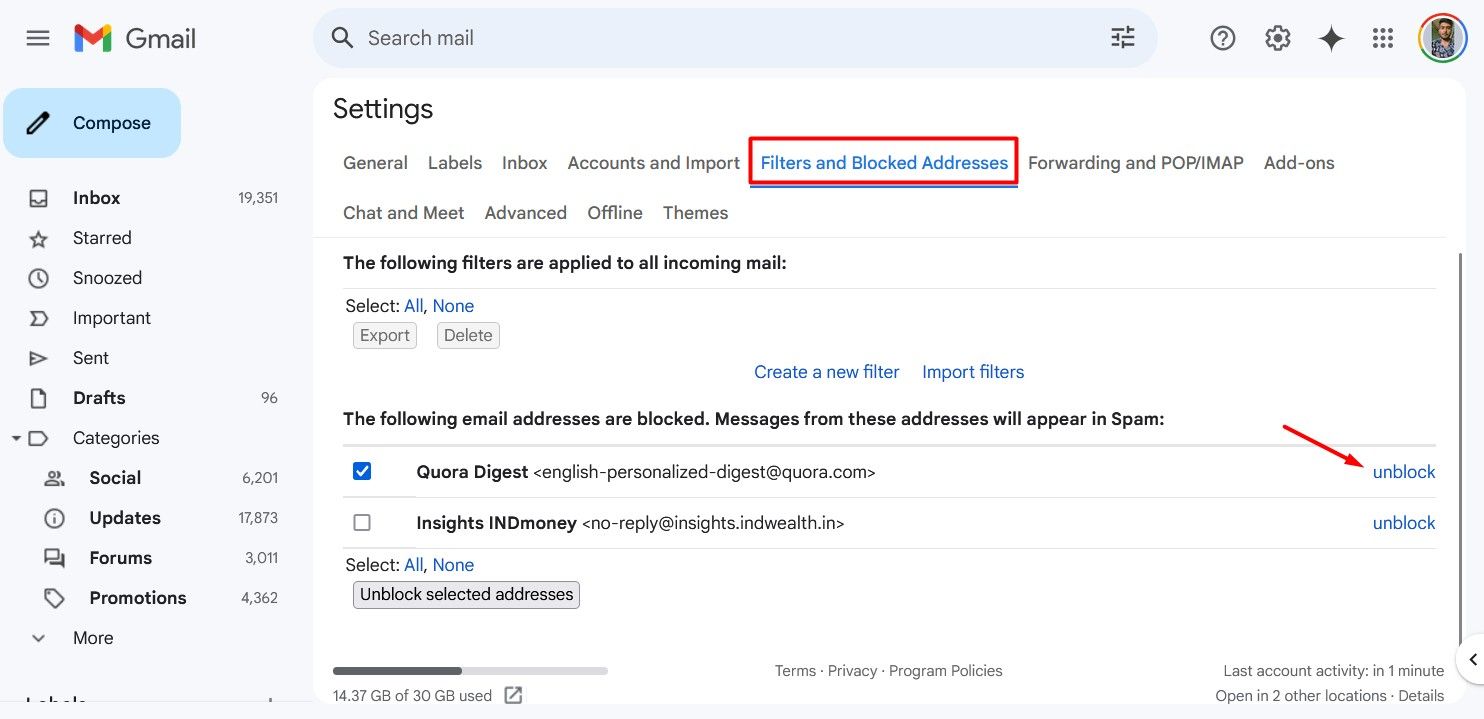Collapse the Categories section
This screenshot has height=719, width=1484.
pyautogui.click(x=16, y=437)
